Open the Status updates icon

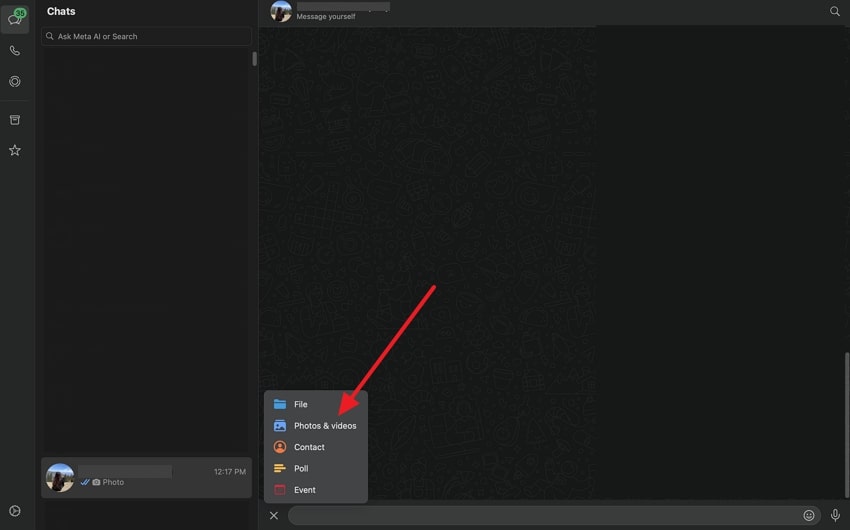(x=15, y=82)
